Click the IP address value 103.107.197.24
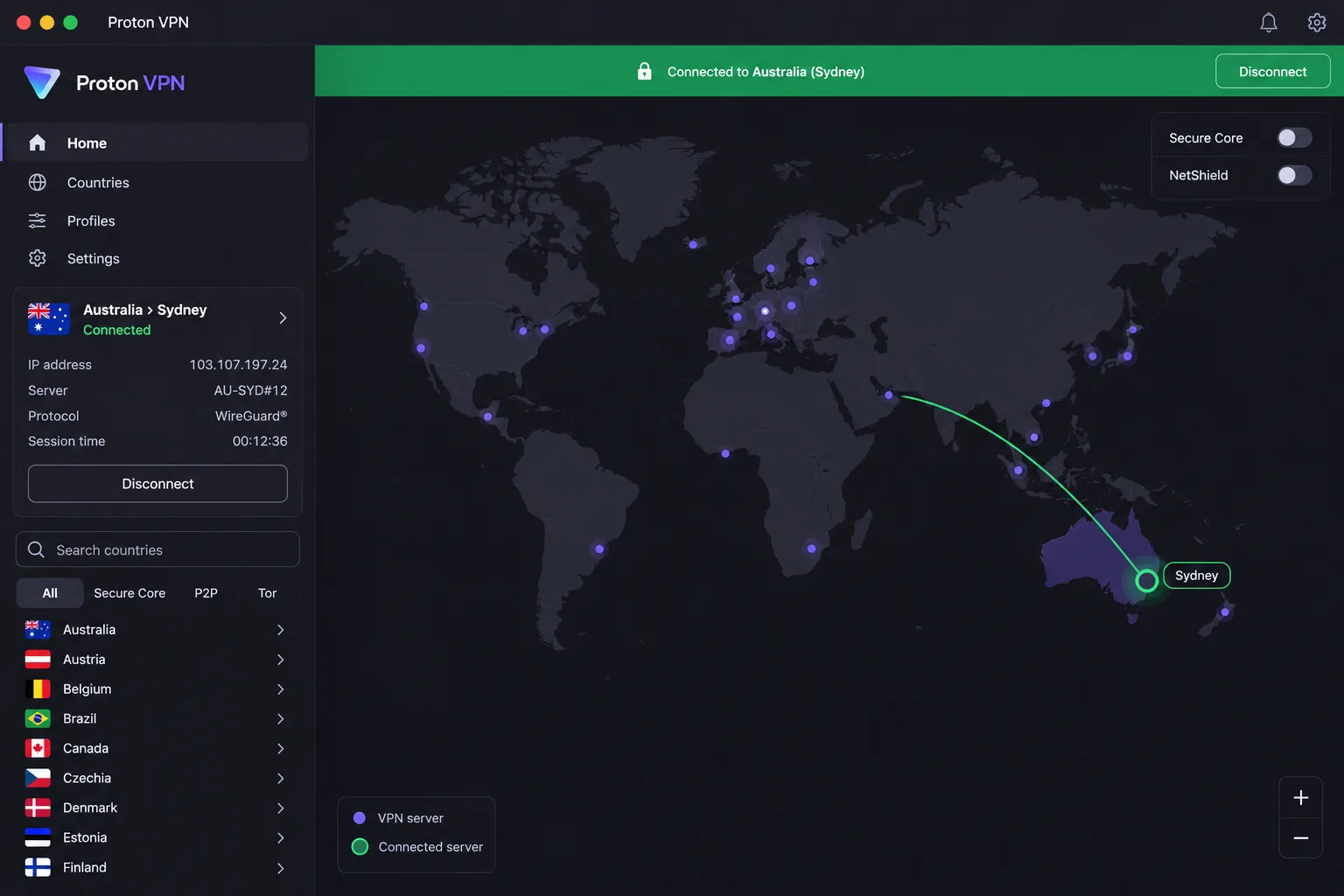1344x896 pixels. pos(238,365)
